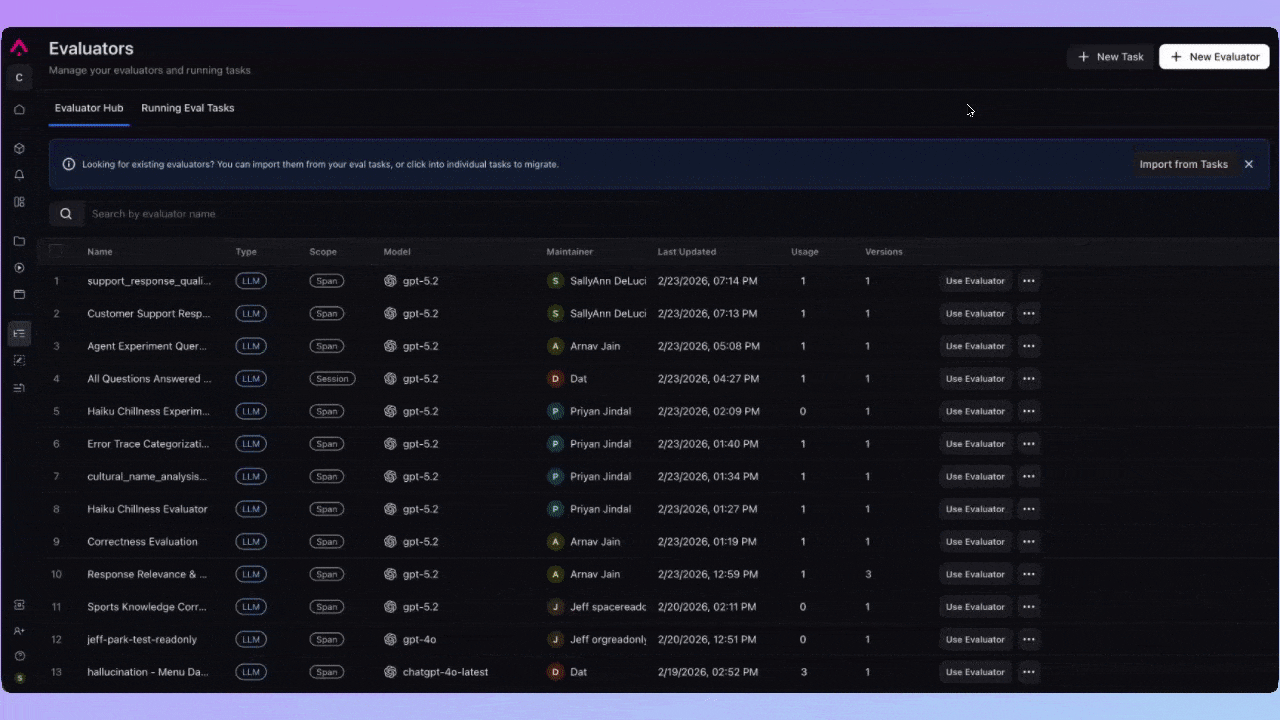Open the actions menu for support_response_quali row
Viewport: 1280px width, 720px height.
1028,281
